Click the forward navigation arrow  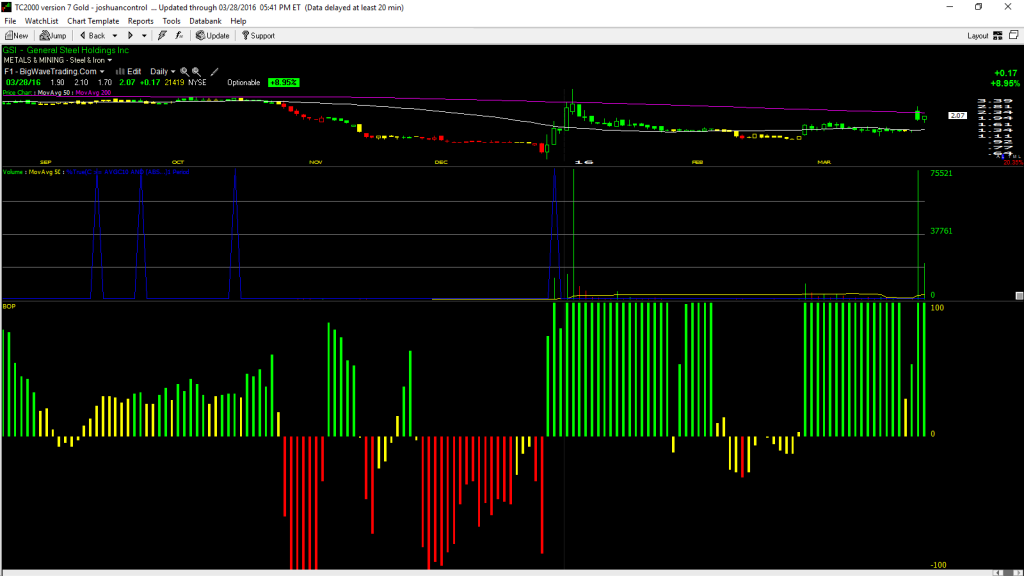click(130, 36)
